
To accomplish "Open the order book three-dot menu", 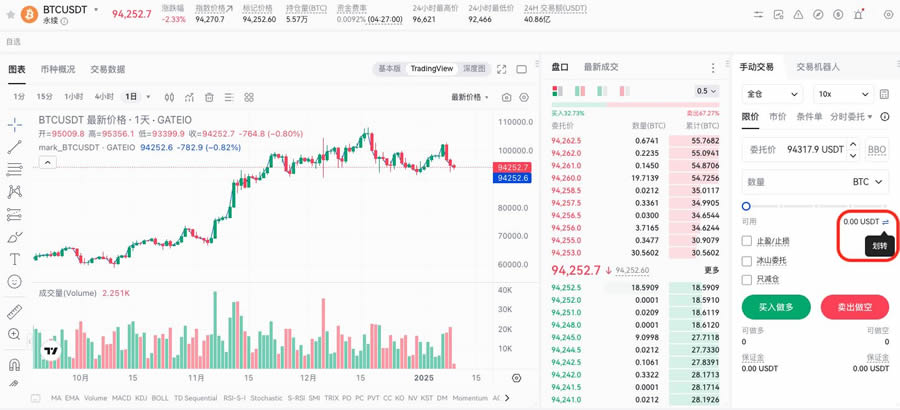I will coord(713,67).
